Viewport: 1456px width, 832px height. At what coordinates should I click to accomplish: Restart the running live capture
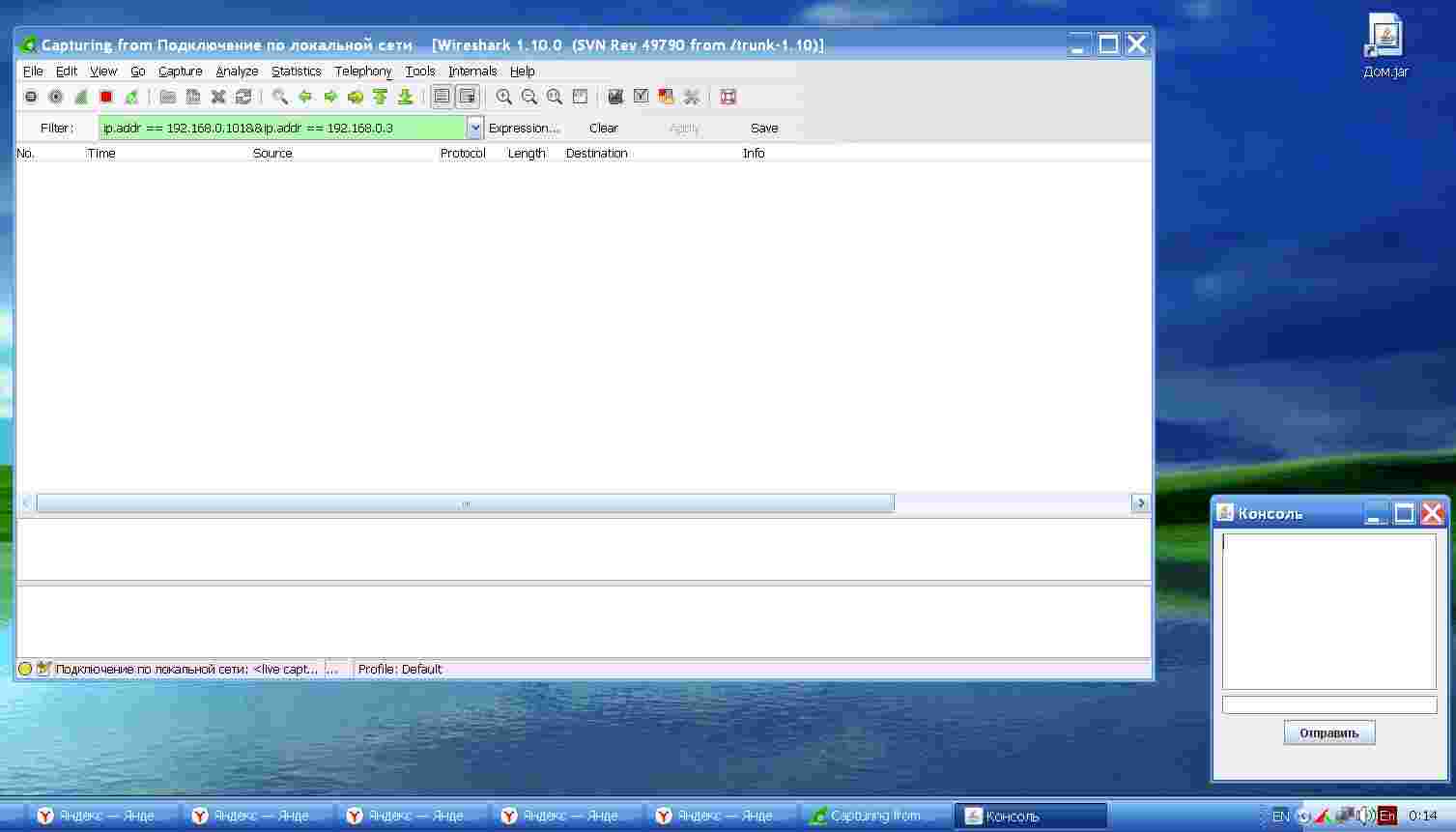(131, 97)
